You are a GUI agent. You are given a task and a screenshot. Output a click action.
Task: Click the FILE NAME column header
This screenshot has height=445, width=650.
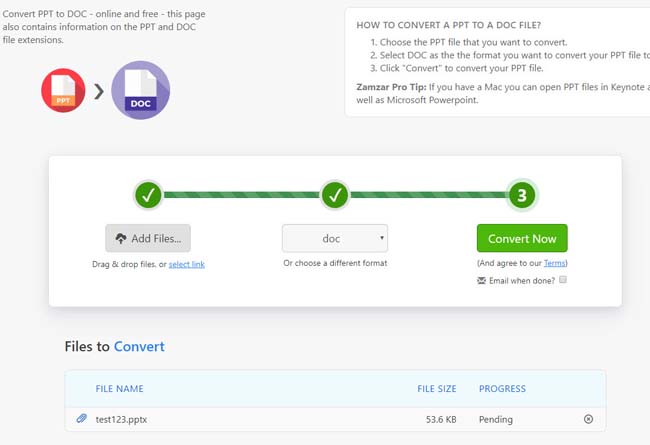click(119, 388)
